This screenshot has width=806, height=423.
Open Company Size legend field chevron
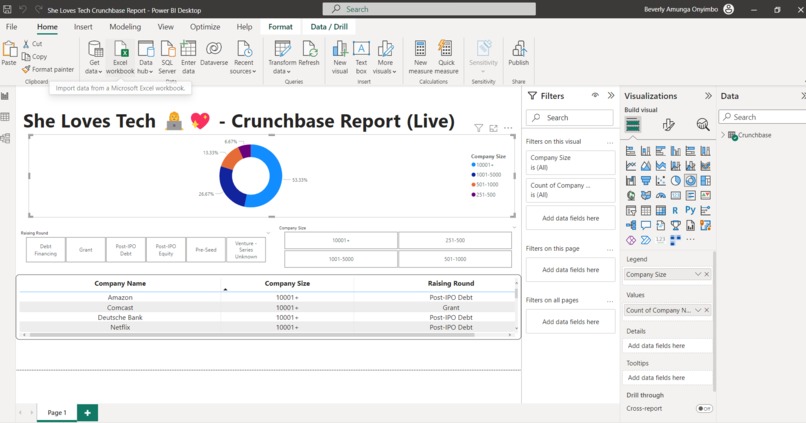pos(698,274)
